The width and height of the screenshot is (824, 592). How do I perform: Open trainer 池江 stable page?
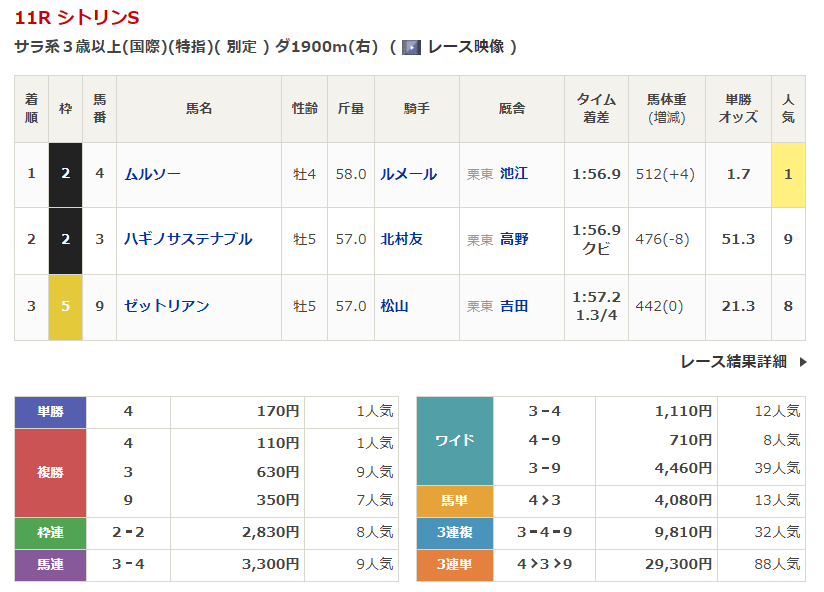pos(514,174)
